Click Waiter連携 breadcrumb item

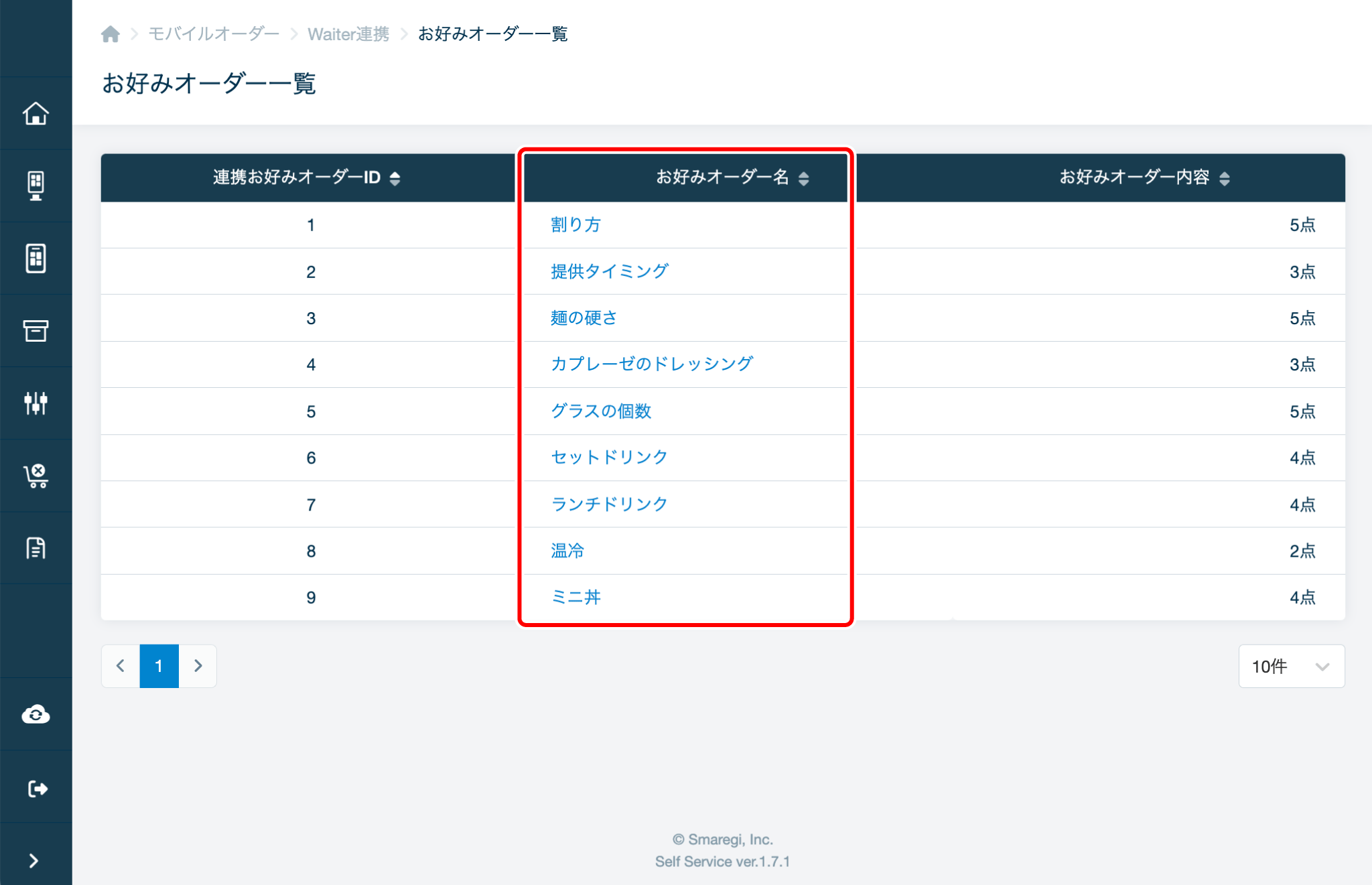pyautogui.click(x=348, y=33)
